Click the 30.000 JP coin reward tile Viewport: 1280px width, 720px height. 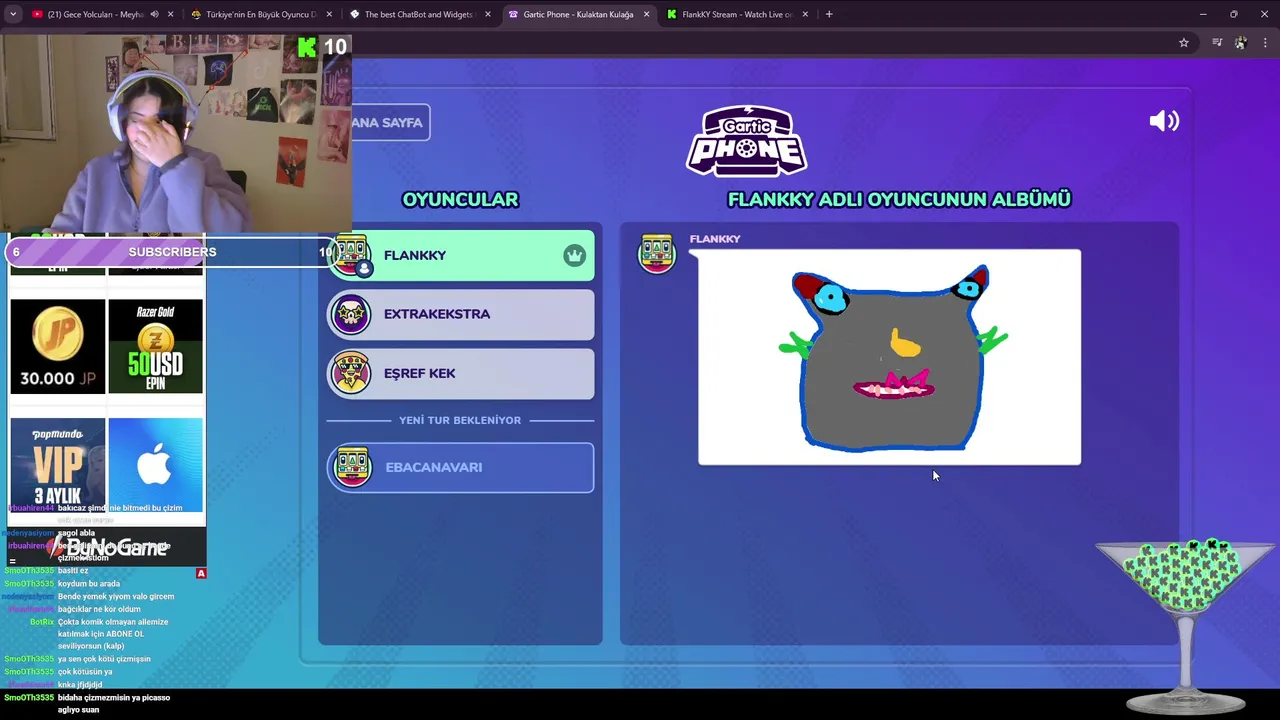(x=57, y=346)
